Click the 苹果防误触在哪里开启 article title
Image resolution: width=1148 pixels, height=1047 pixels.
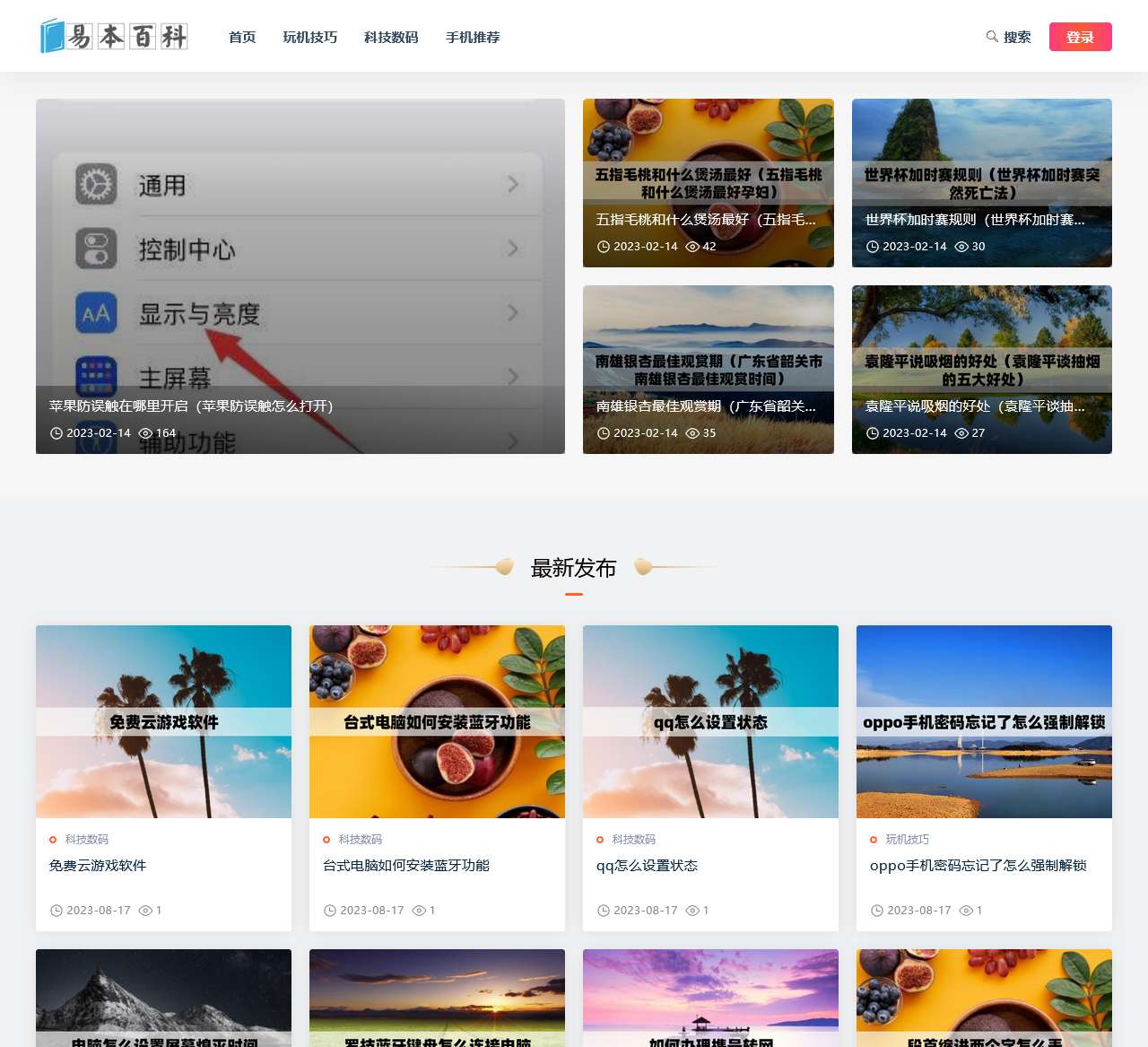[191, 406]
